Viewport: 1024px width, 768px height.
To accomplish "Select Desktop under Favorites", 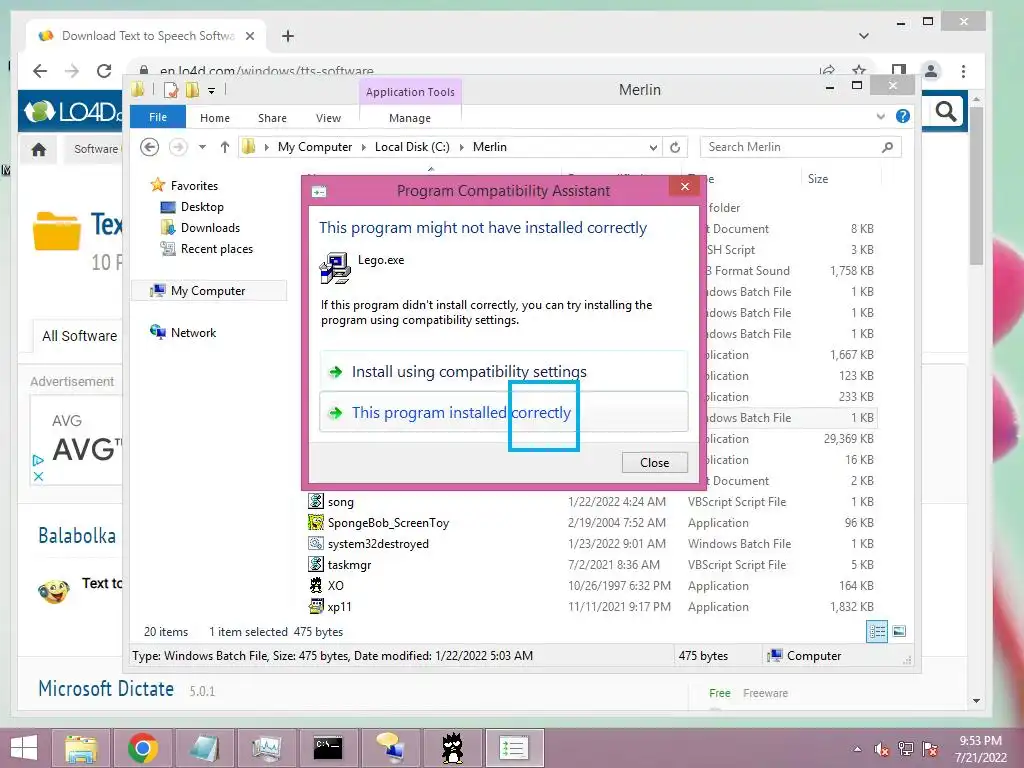I will 202,206.
